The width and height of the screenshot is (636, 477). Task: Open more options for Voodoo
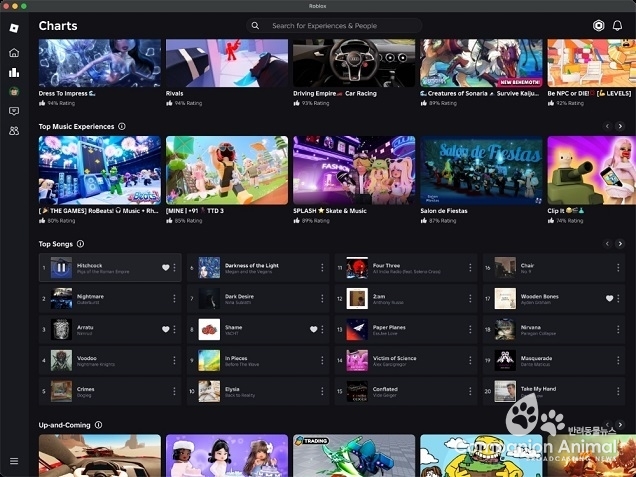pyautogui.click(x=174, y=360)
